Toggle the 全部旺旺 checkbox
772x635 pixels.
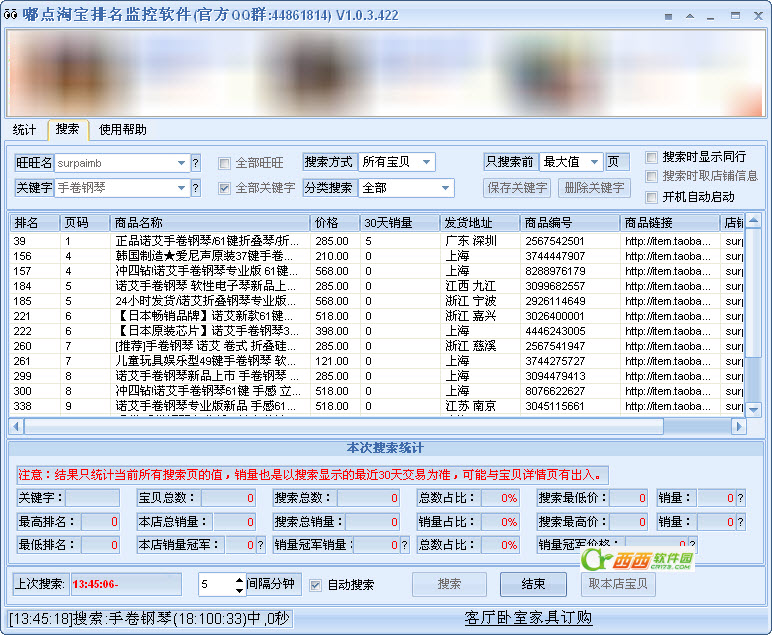pyautogui.click(x=224, y=163)
